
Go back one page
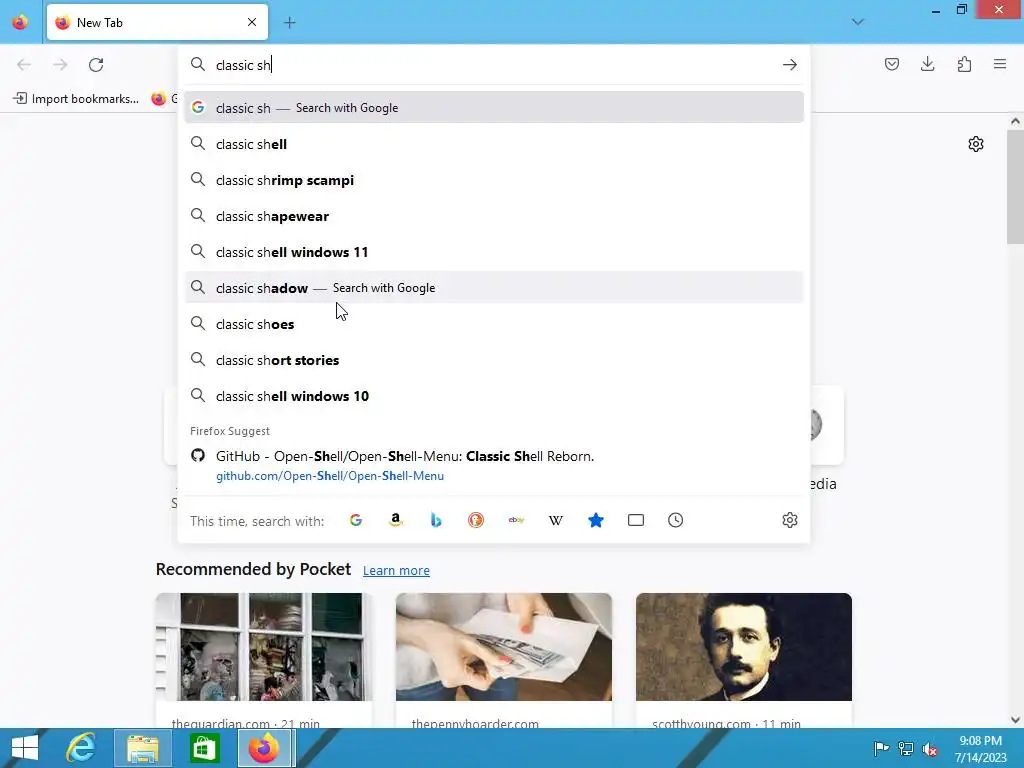click(24, 65)
